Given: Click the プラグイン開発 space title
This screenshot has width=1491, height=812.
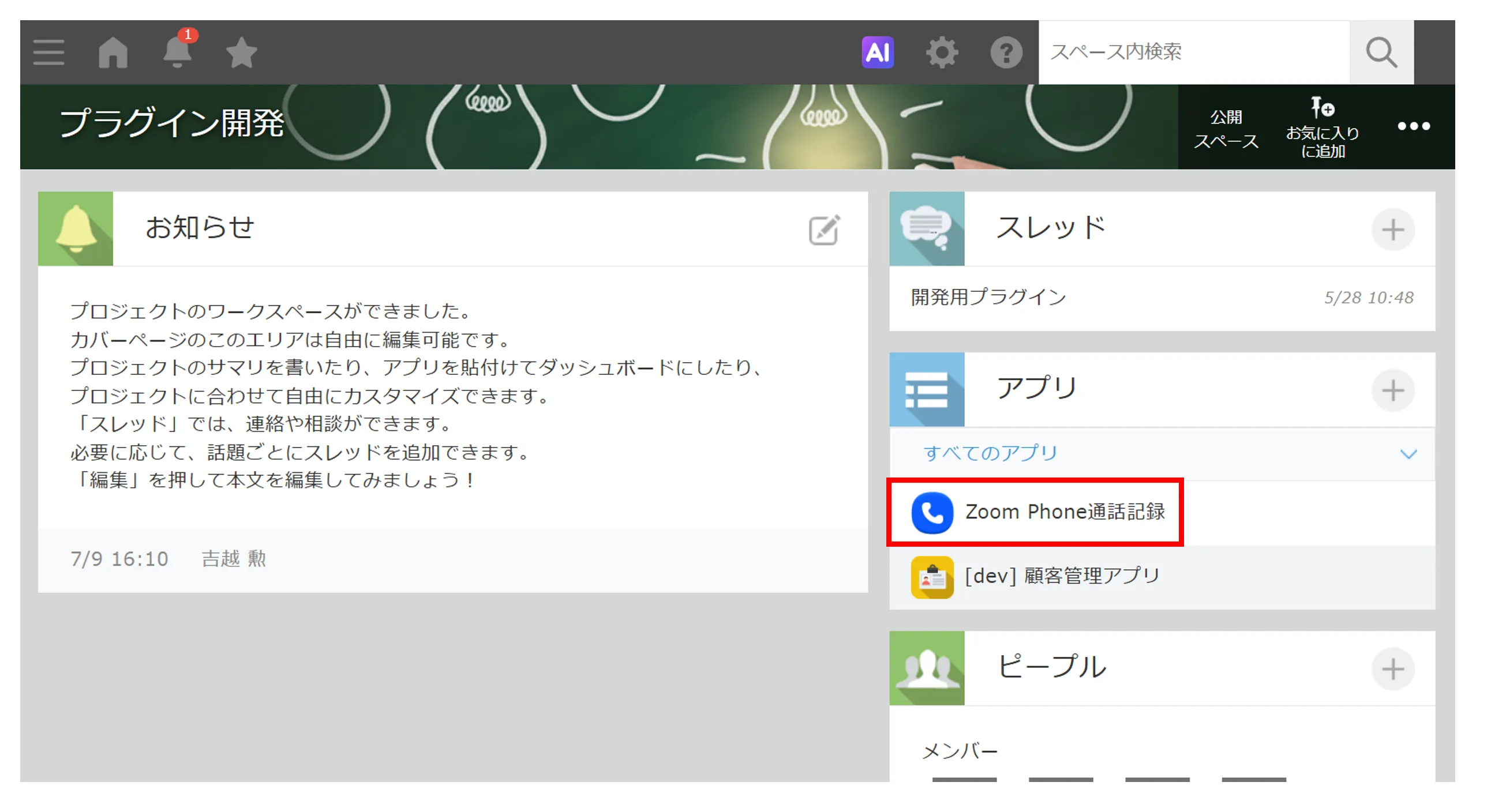Looking at the screenshot, I should [x=172, y=123].
